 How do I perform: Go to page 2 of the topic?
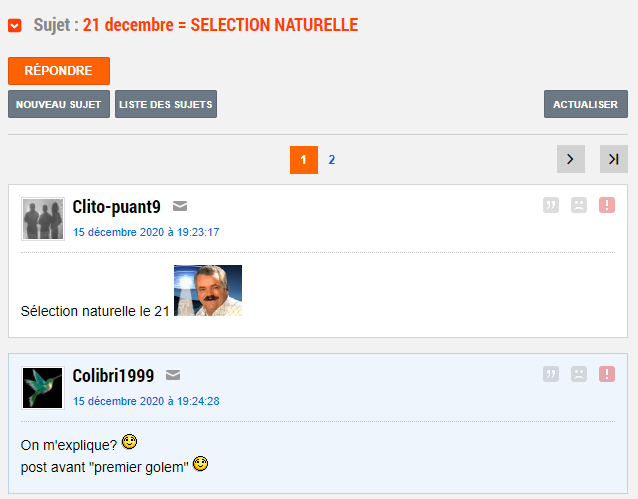[332, 159]
